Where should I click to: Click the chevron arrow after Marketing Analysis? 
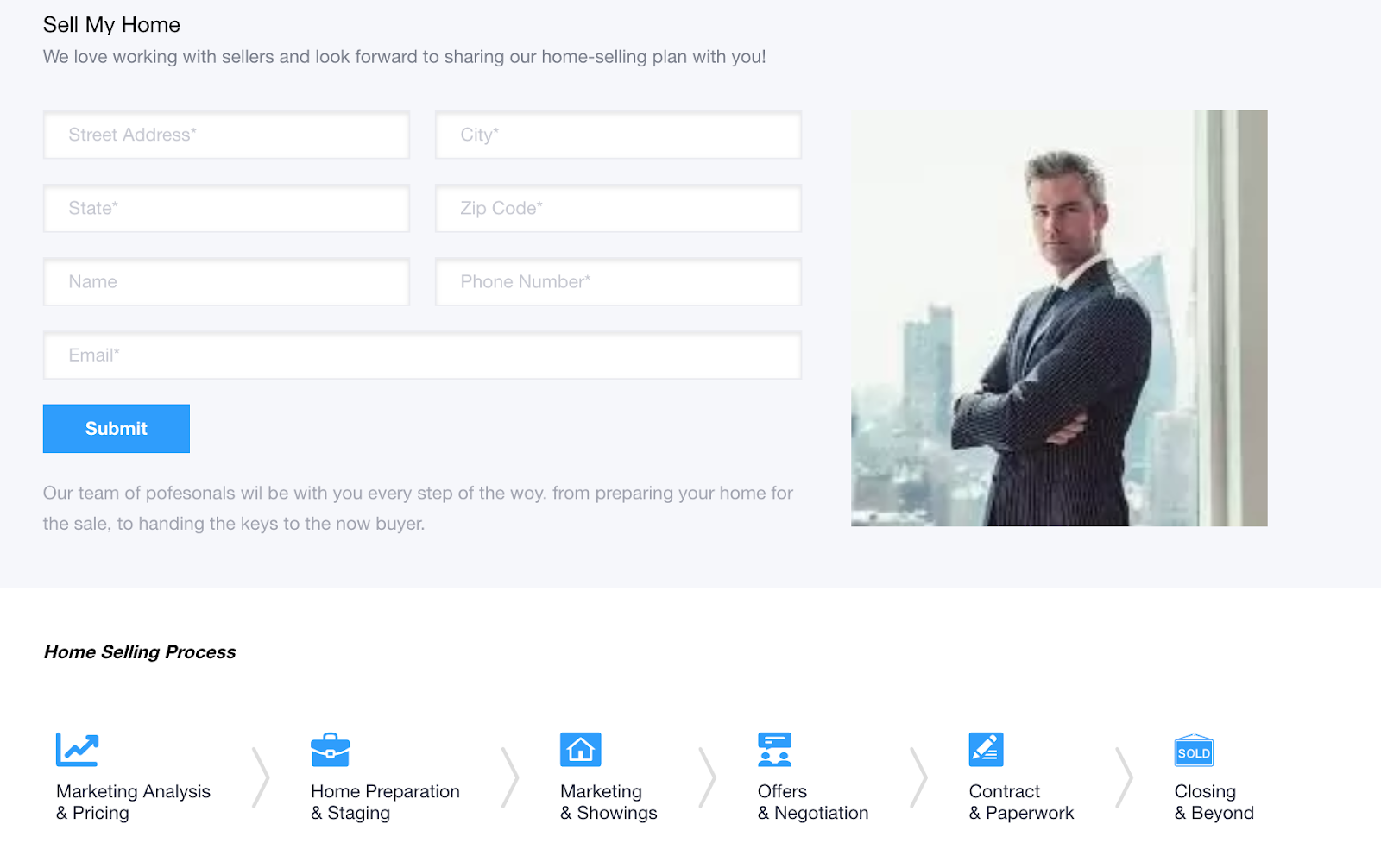260,777
